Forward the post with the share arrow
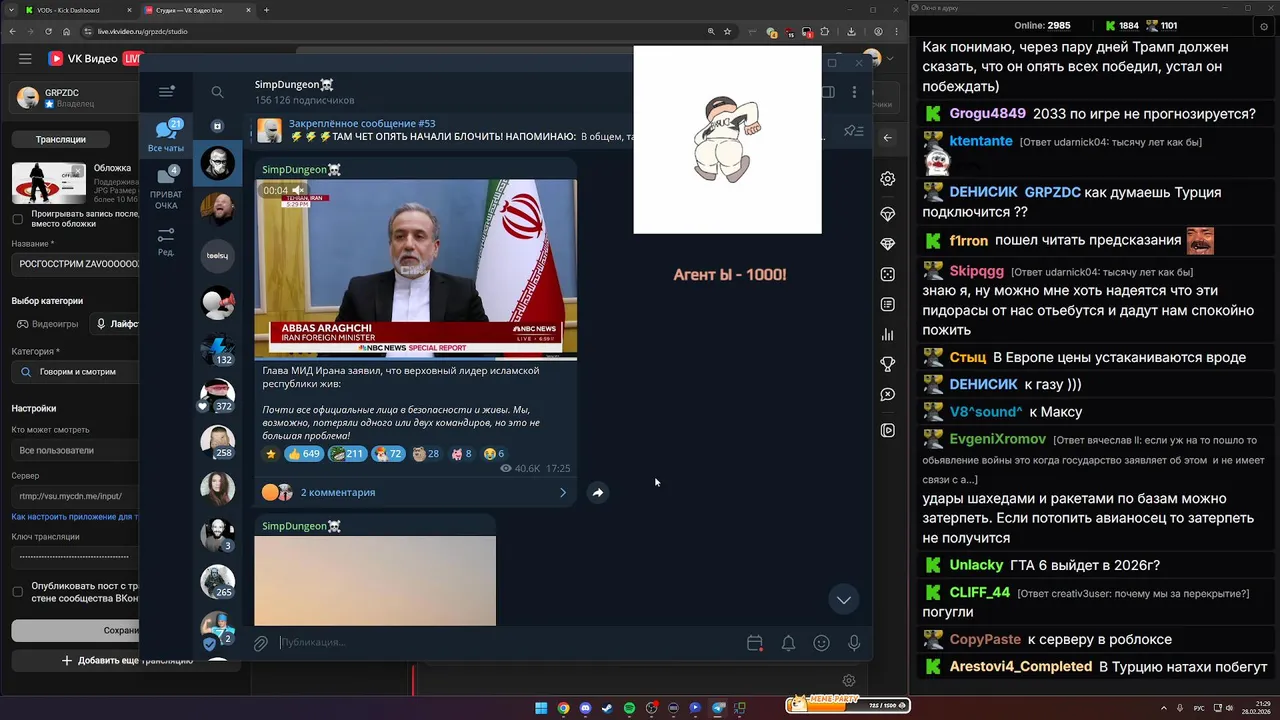 pyautogui.click(x=597, y=492)
